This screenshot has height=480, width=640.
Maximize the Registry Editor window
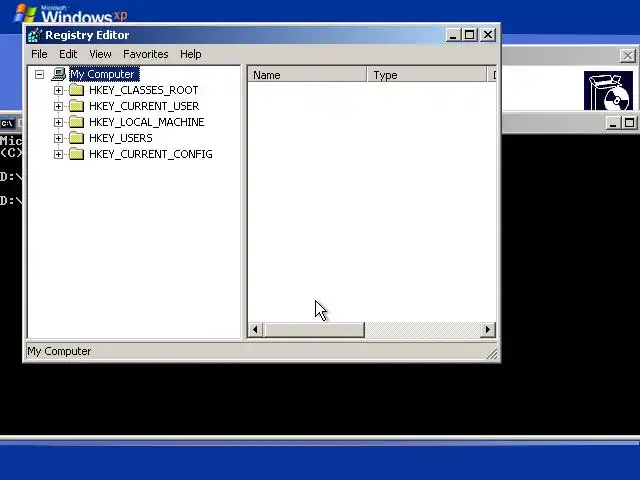[469, 35]
